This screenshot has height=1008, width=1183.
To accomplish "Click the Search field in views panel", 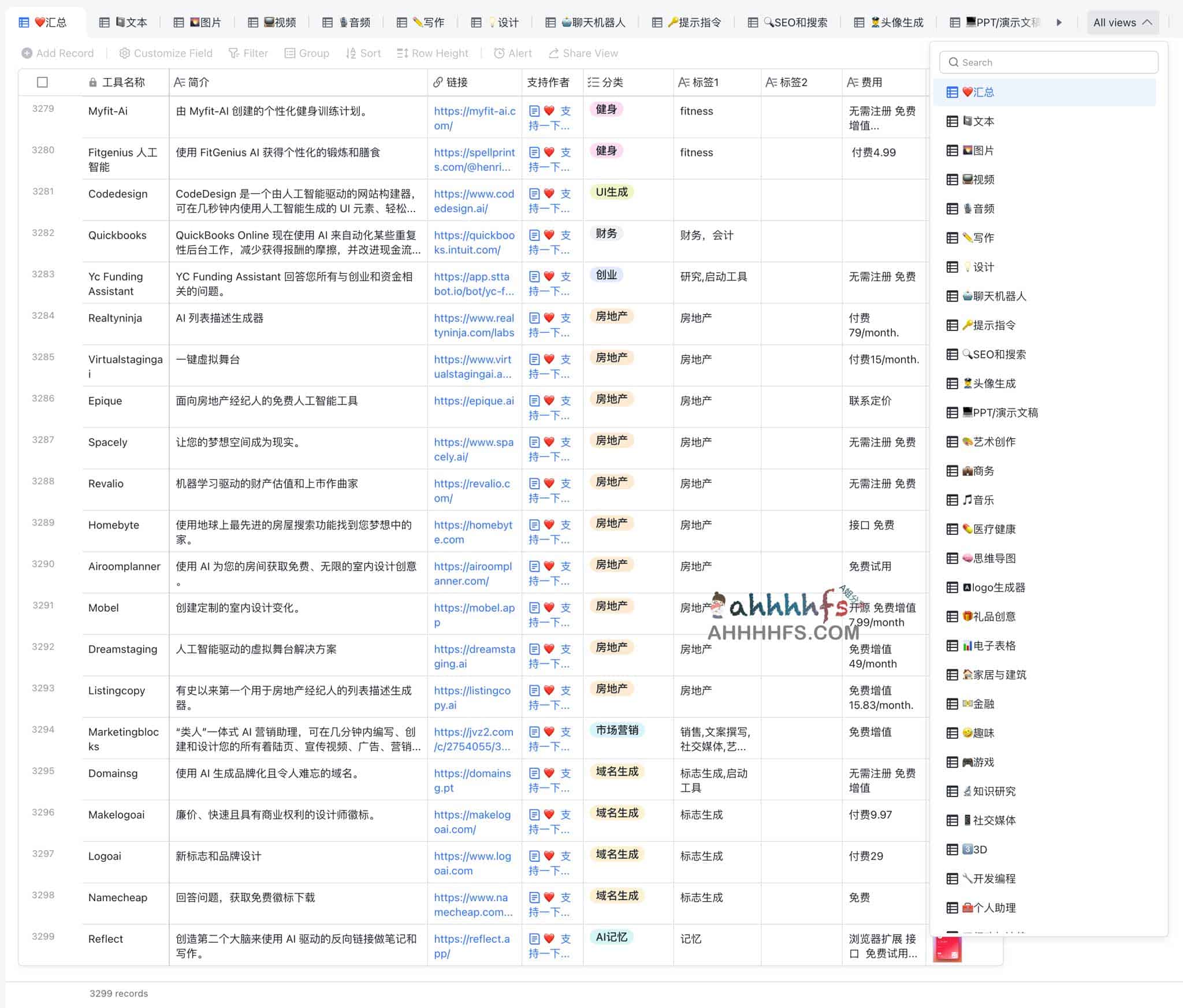I will [x=1048, y=62].
